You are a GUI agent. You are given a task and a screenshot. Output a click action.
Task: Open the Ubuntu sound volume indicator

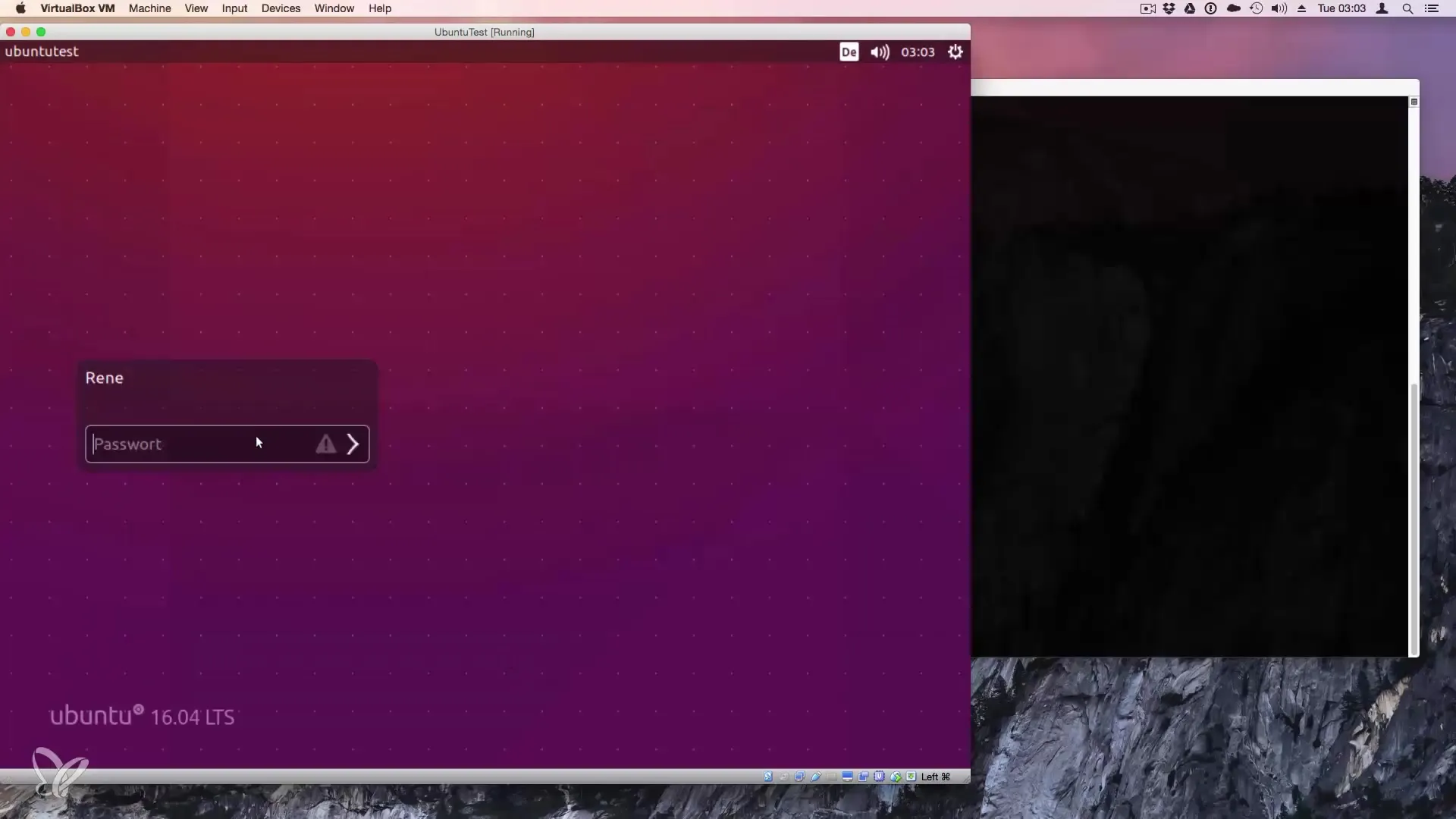pos(880,52)
